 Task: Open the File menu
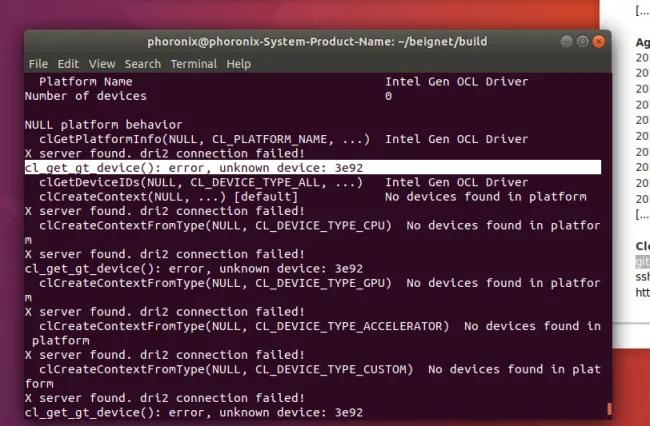tap(38, 64)
